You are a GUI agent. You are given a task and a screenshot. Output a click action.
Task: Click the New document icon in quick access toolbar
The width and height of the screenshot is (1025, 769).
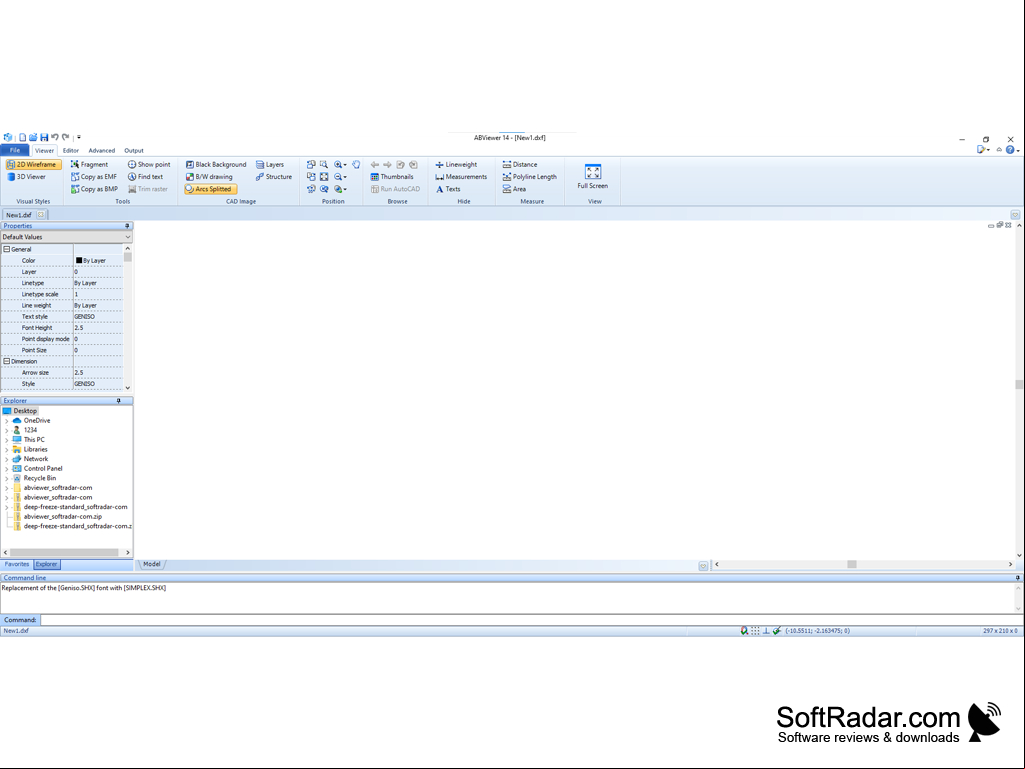(22, 137)
